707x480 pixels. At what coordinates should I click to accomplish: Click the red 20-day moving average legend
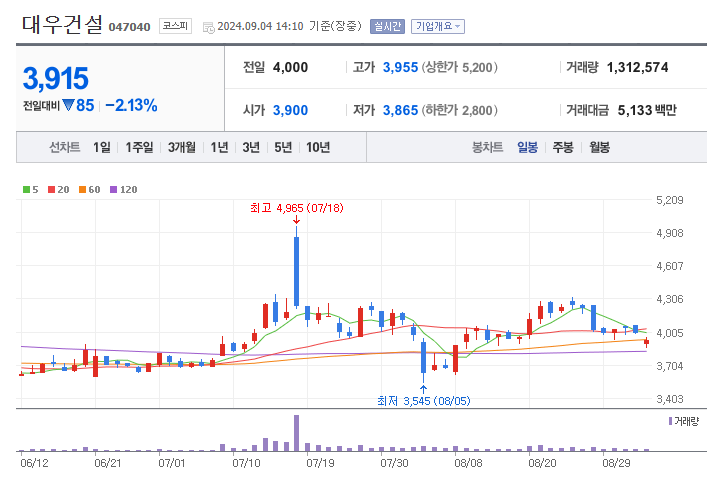coord(58,189)
